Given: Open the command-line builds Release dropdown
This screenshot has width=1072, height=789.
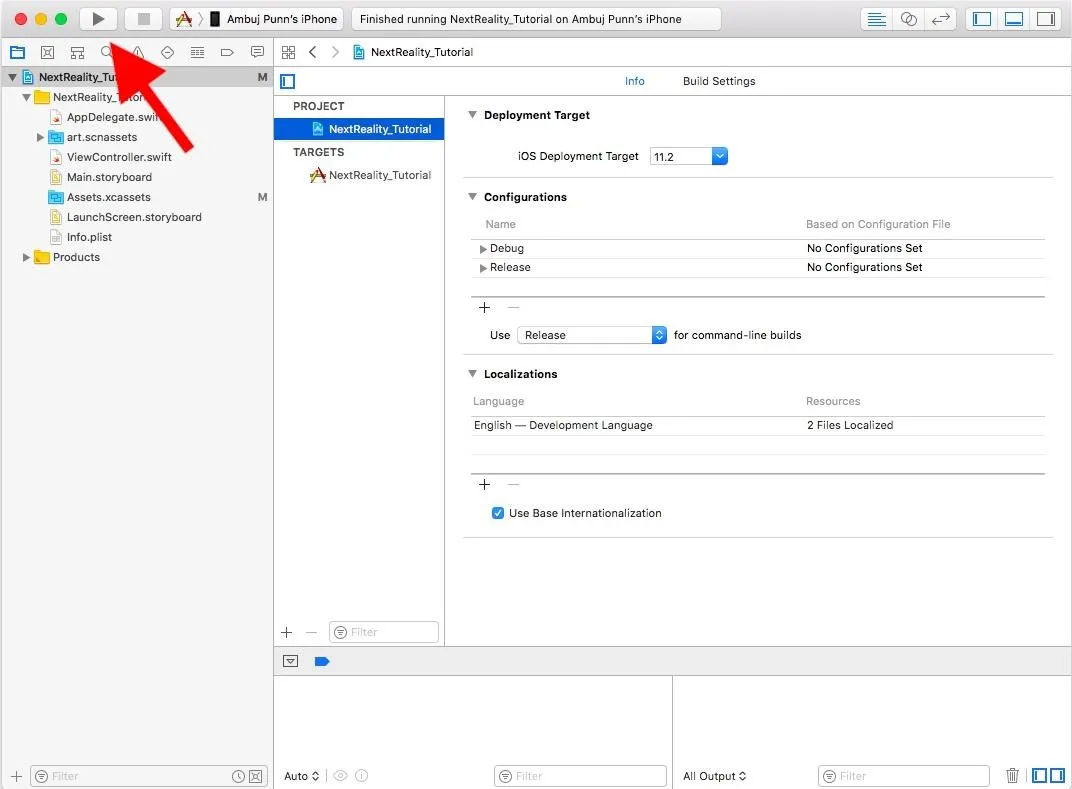Looking at the screenshot, I should (592, 335).
